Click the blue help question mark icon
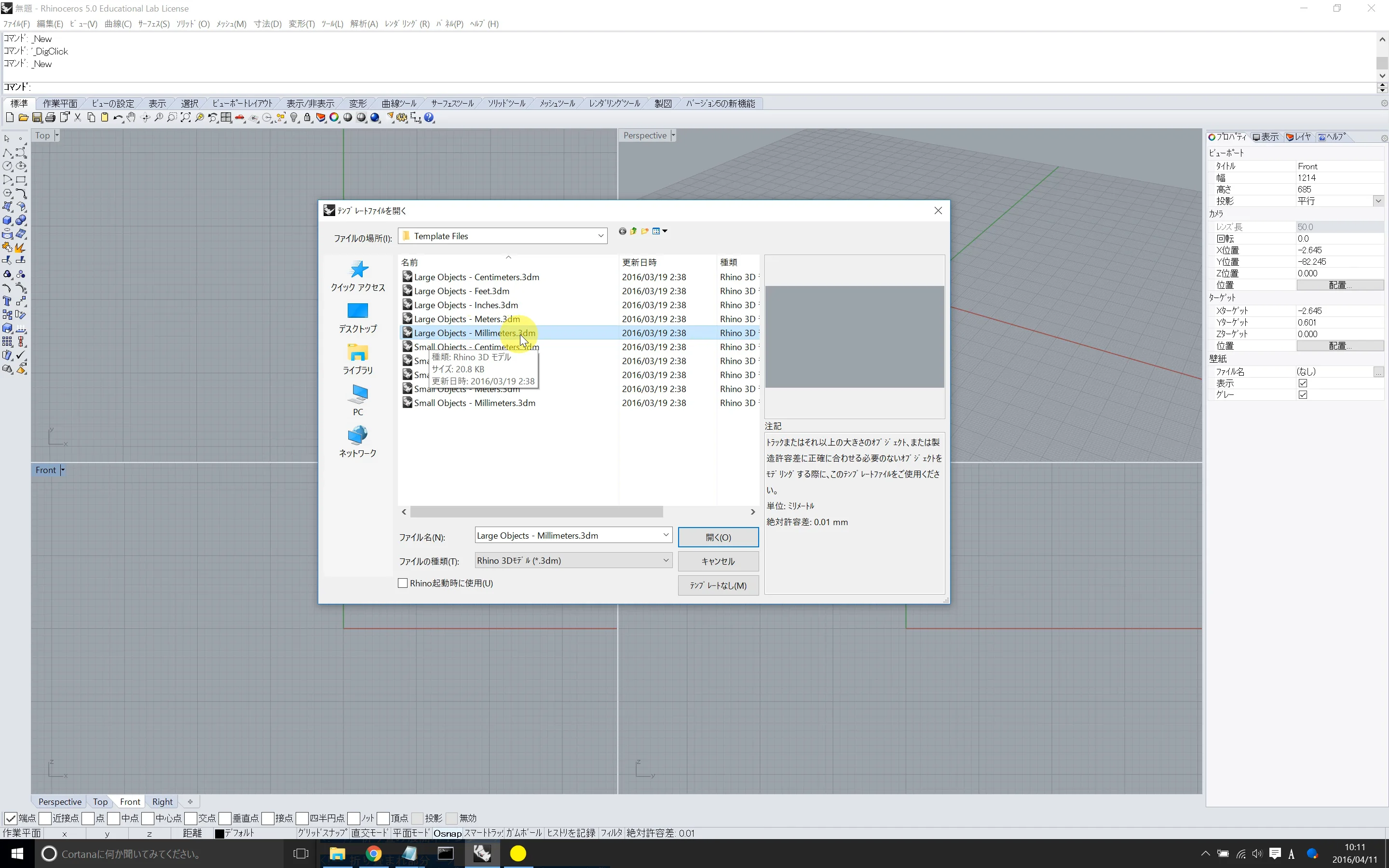The image size is (1389, 868). click(x=429, y=118)
